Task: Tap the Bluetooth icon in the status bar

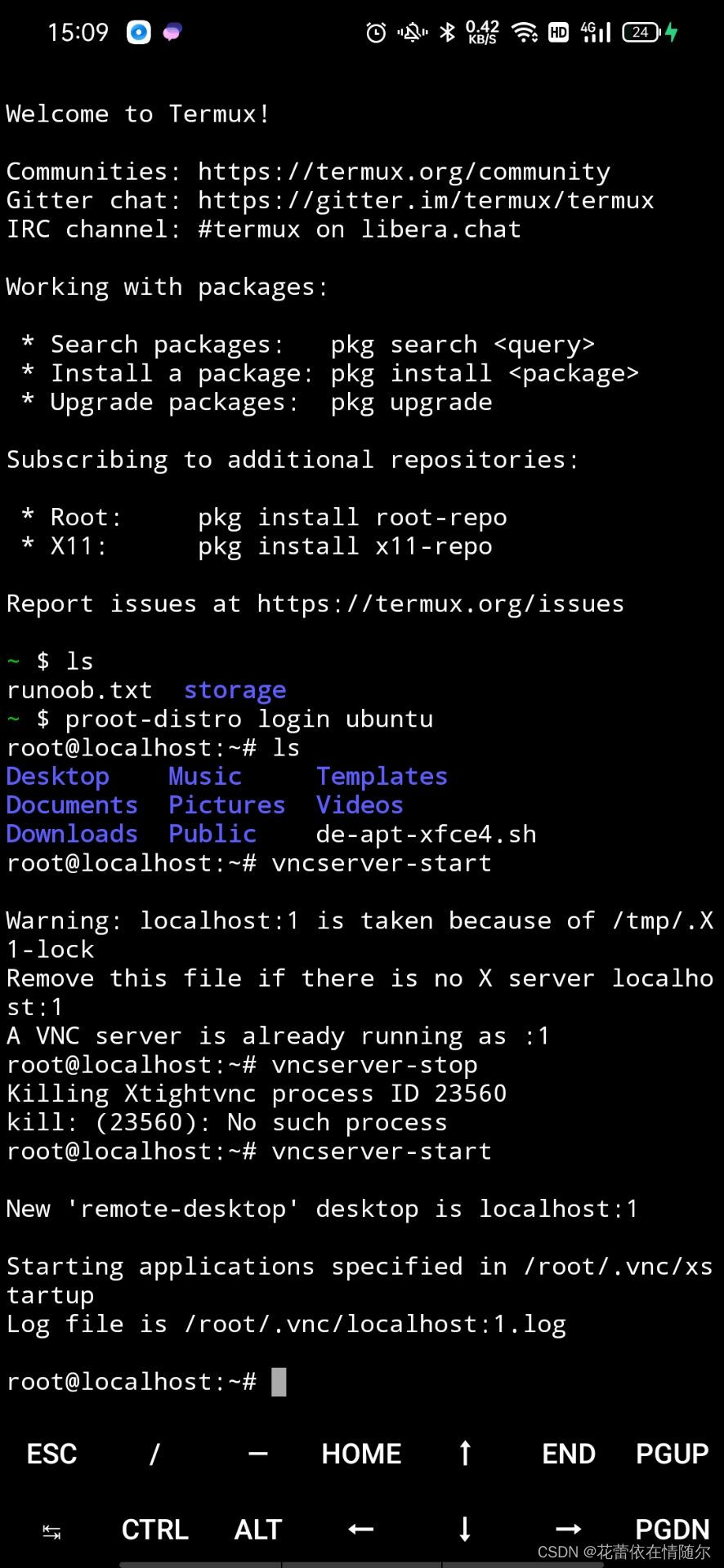Action: (448, 31)
